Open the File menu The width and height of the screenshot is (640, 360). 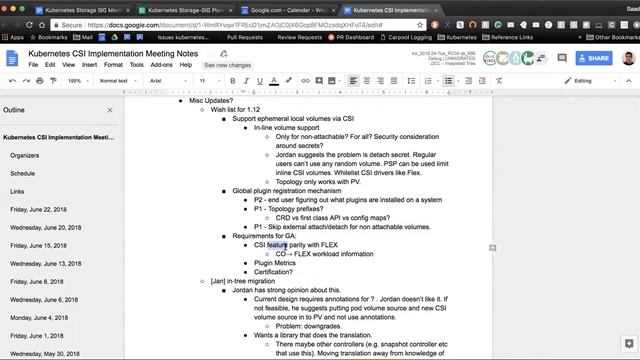coord(33,65)
